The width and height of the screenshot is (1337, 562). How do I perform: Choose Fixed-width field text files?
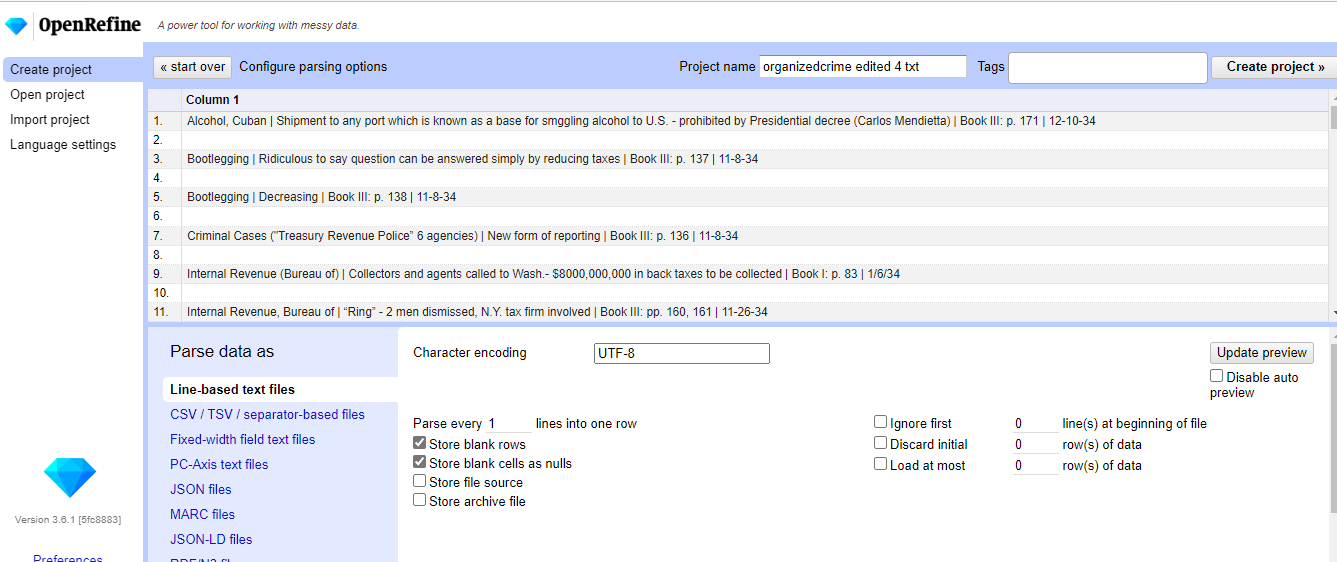coord(242,439)
